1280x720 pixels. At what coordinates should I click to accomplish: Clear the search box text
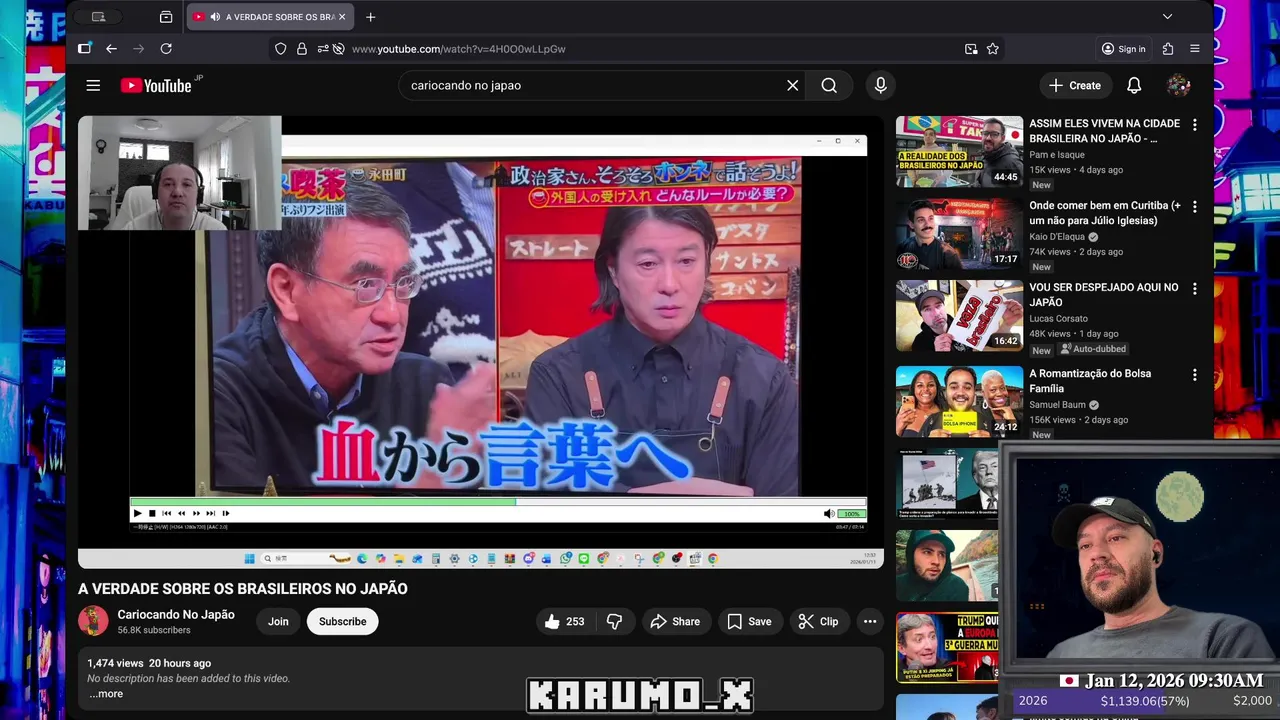[x=793, y=85]
